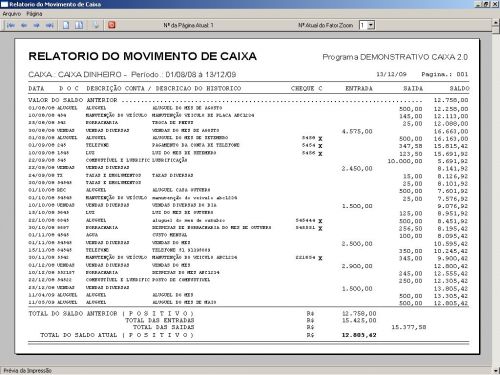This screenshot has height=375, width=500.
Task: Click the entrada value 2.900,00
Action: click(x=357, y=266)
